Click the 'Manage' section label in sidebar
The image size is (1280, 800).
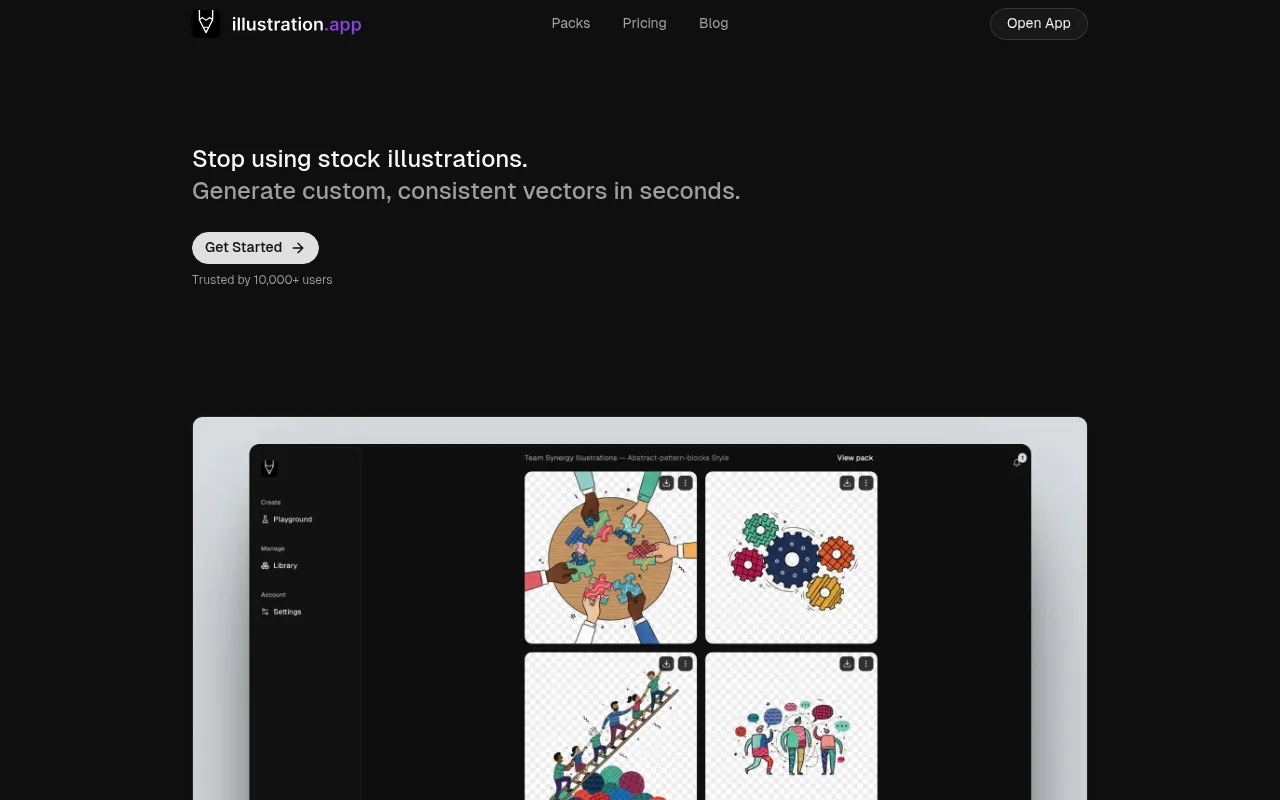pyautogui.click(x=273, y=548)
